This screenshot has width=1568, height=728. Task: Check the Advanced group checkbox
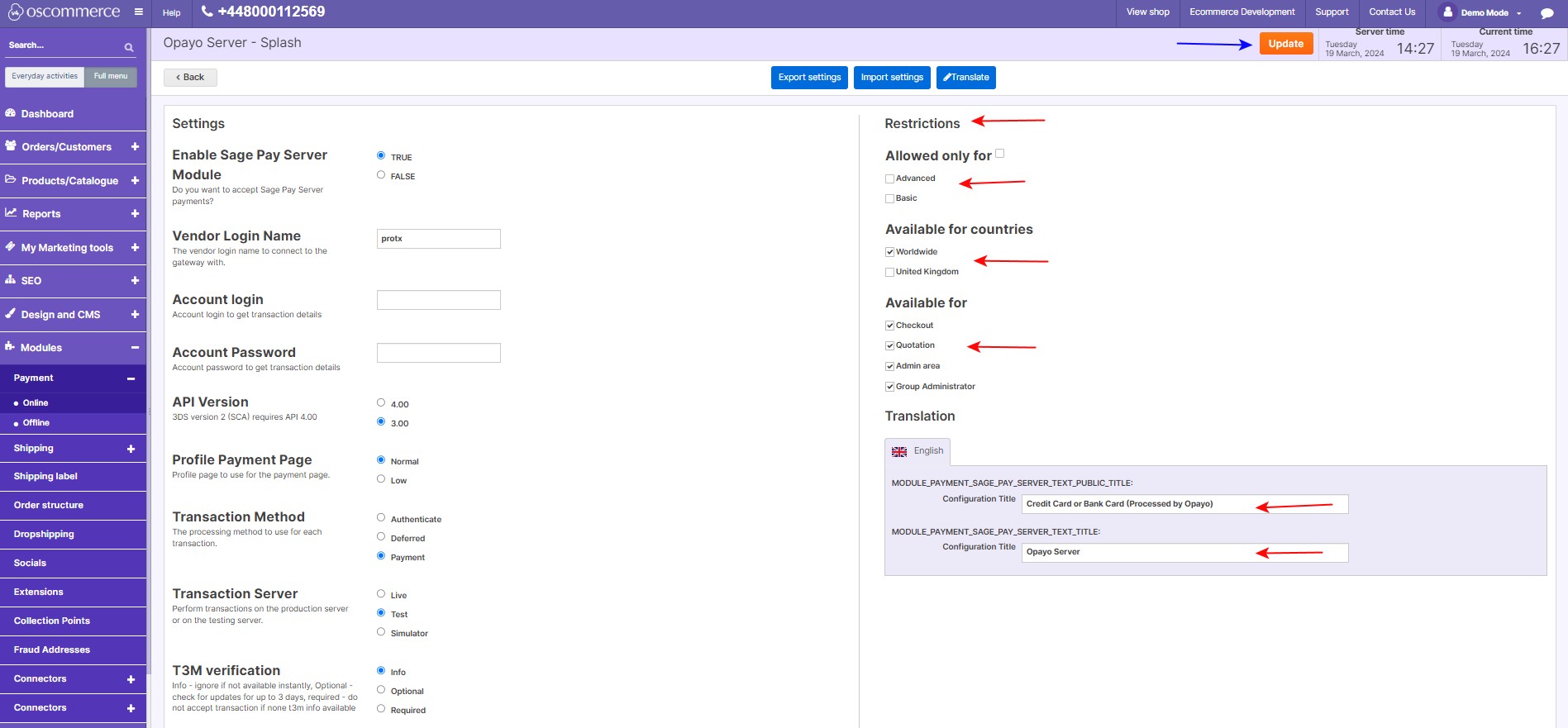[890, 178]
